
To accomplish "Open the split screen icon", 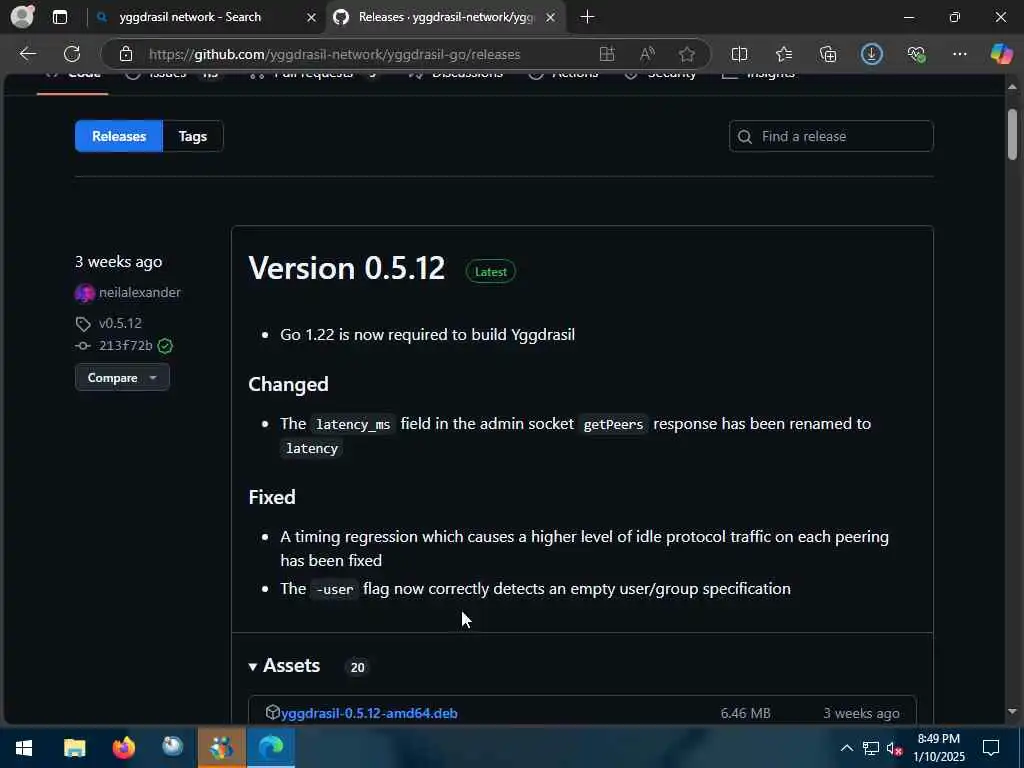I will click(x=739, y=54).
